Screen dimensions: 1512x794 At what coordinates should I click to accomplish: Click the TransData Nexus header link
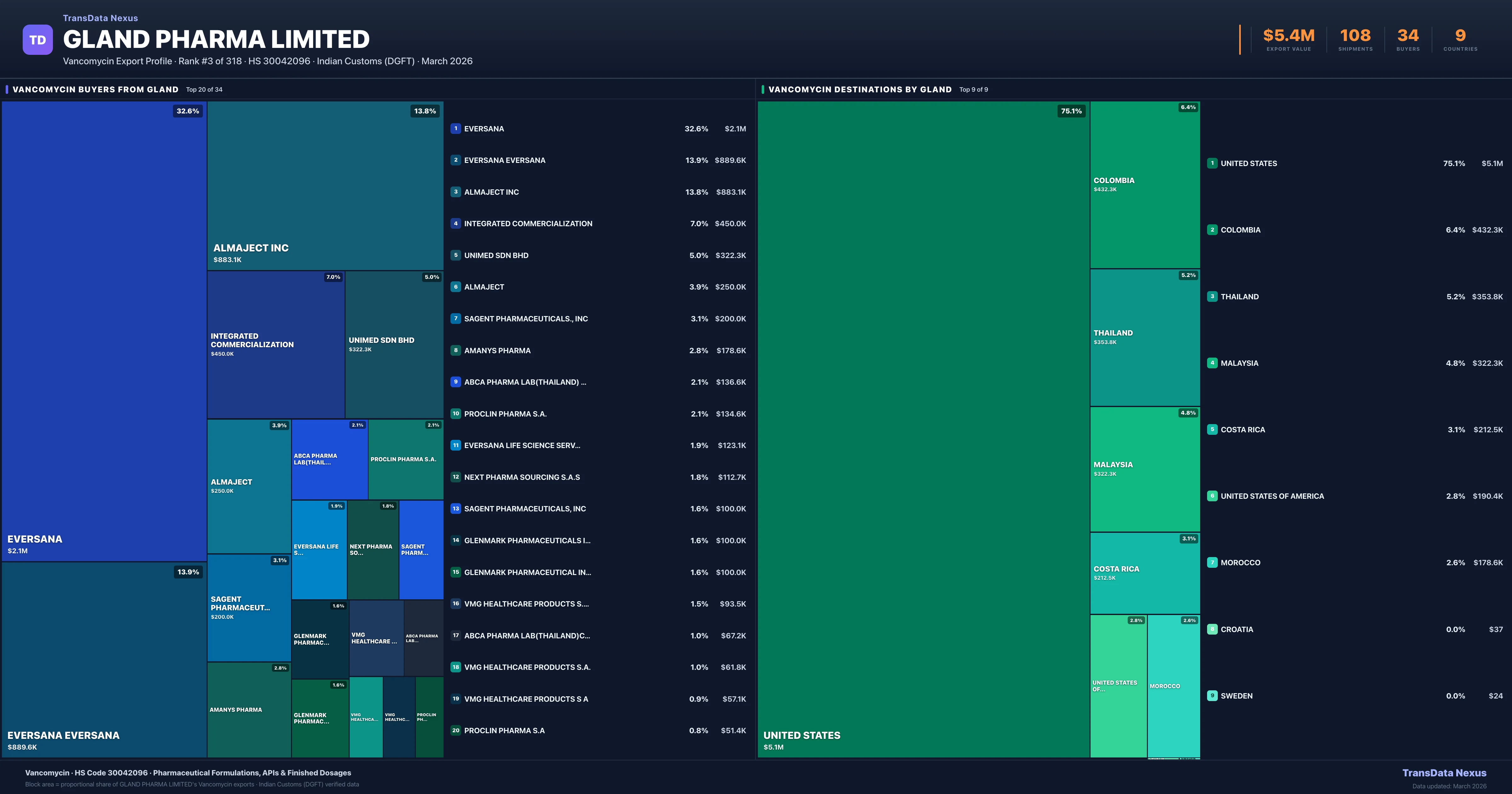point(100,18)
